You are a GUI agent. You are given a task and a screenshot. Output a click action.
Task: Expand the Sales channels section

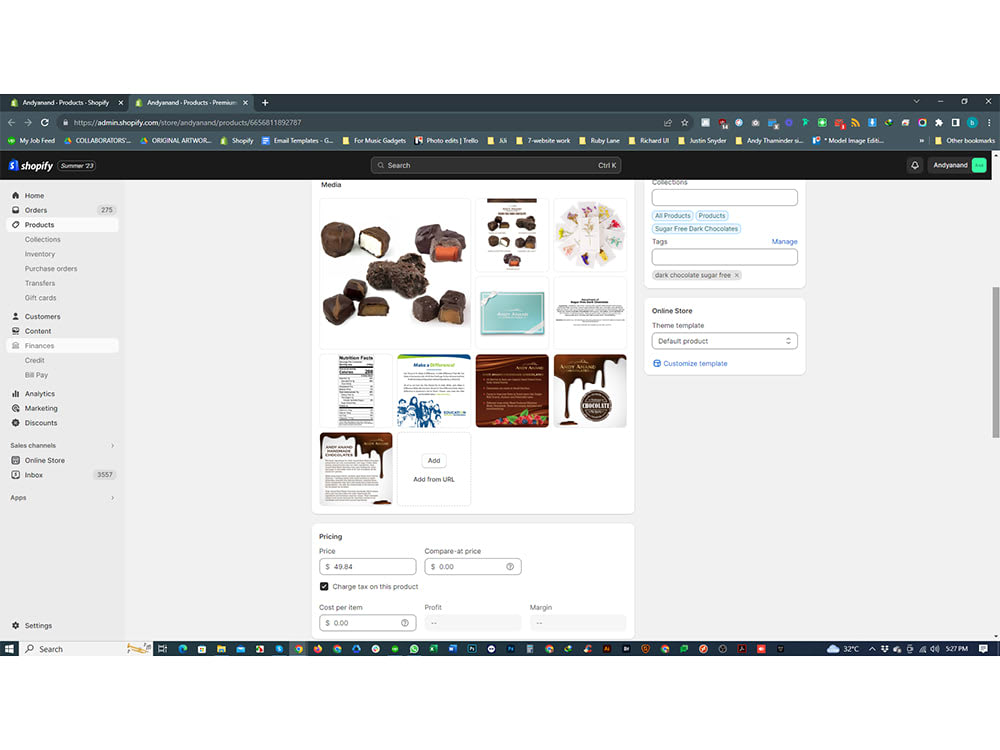click(x=113, y=446)
